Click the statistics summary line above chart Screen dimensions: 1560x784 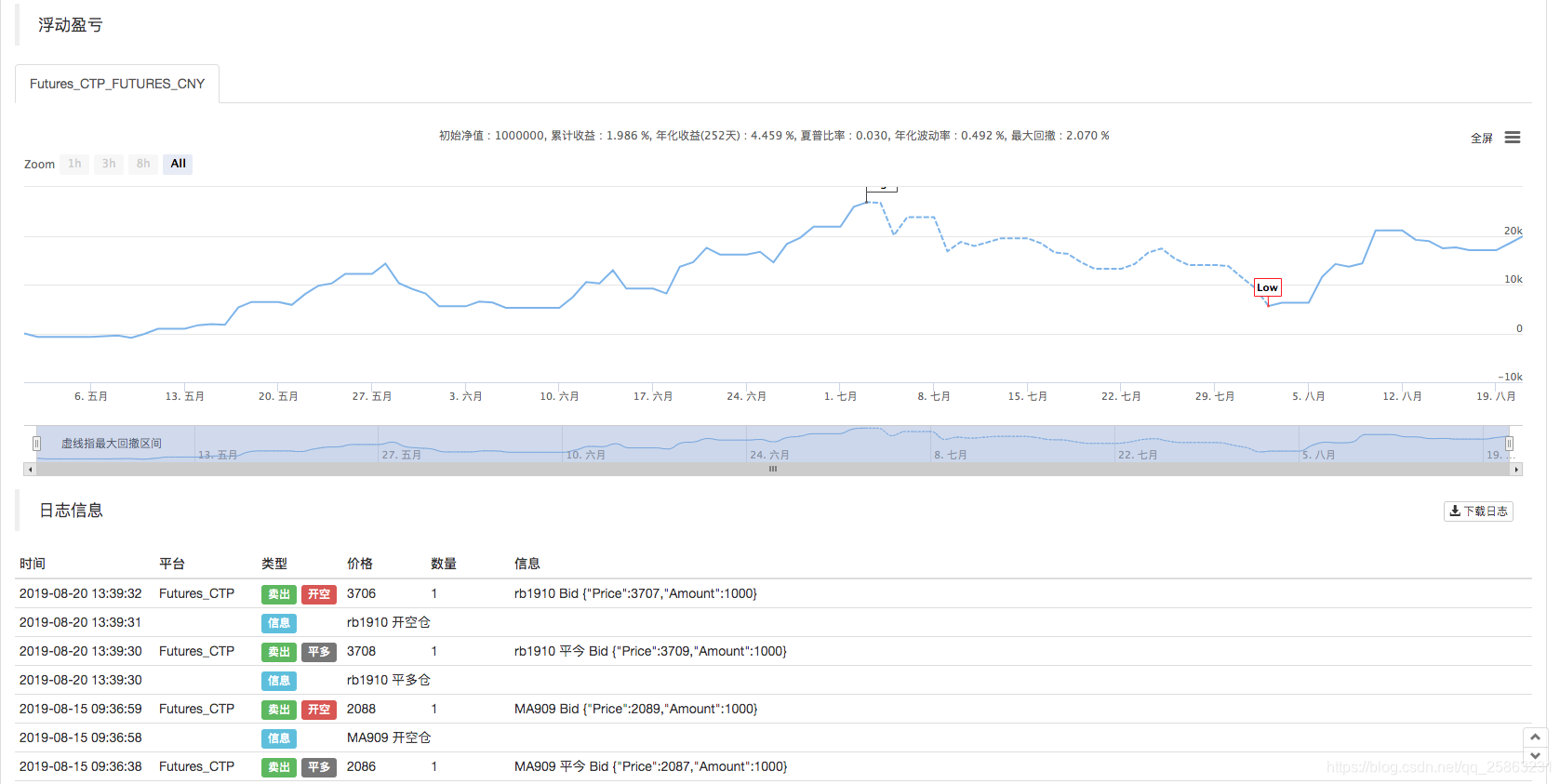pyautogui.click(x=774, y=136)
